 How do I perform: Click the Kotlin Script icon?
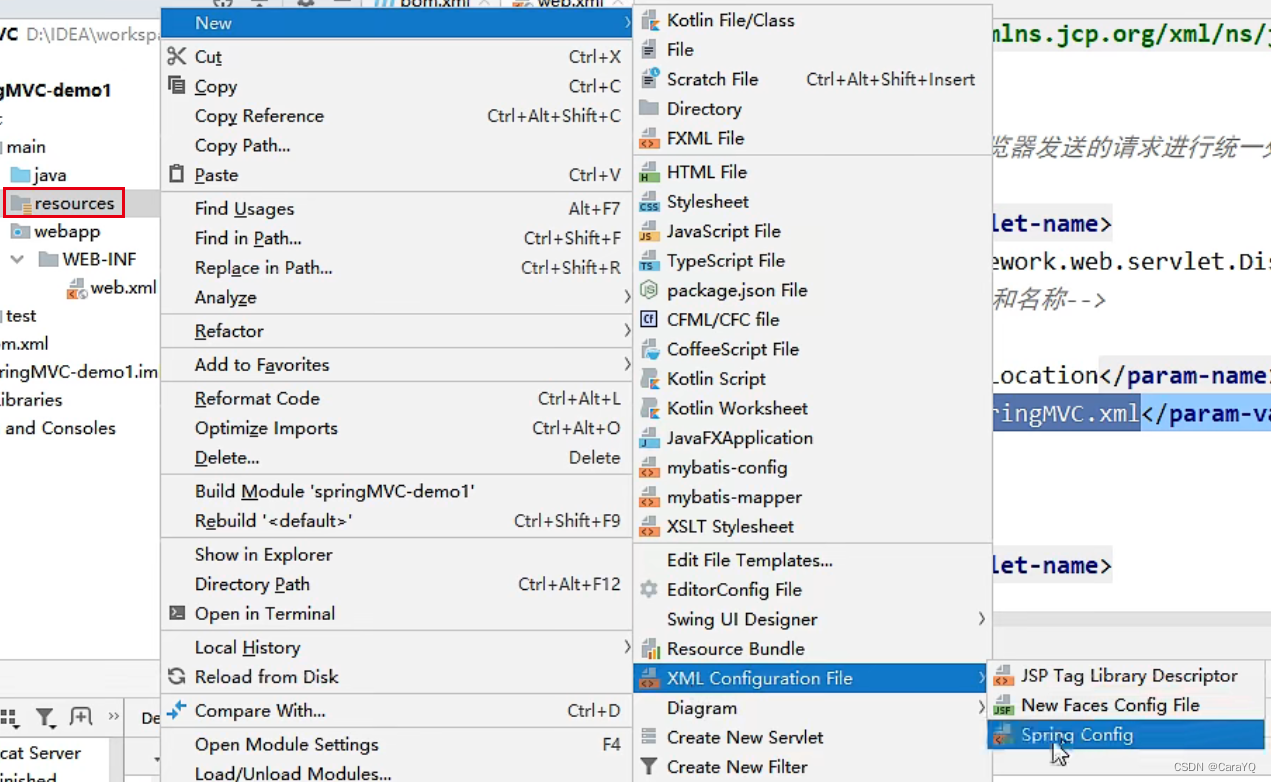click(x=650, y=379)
